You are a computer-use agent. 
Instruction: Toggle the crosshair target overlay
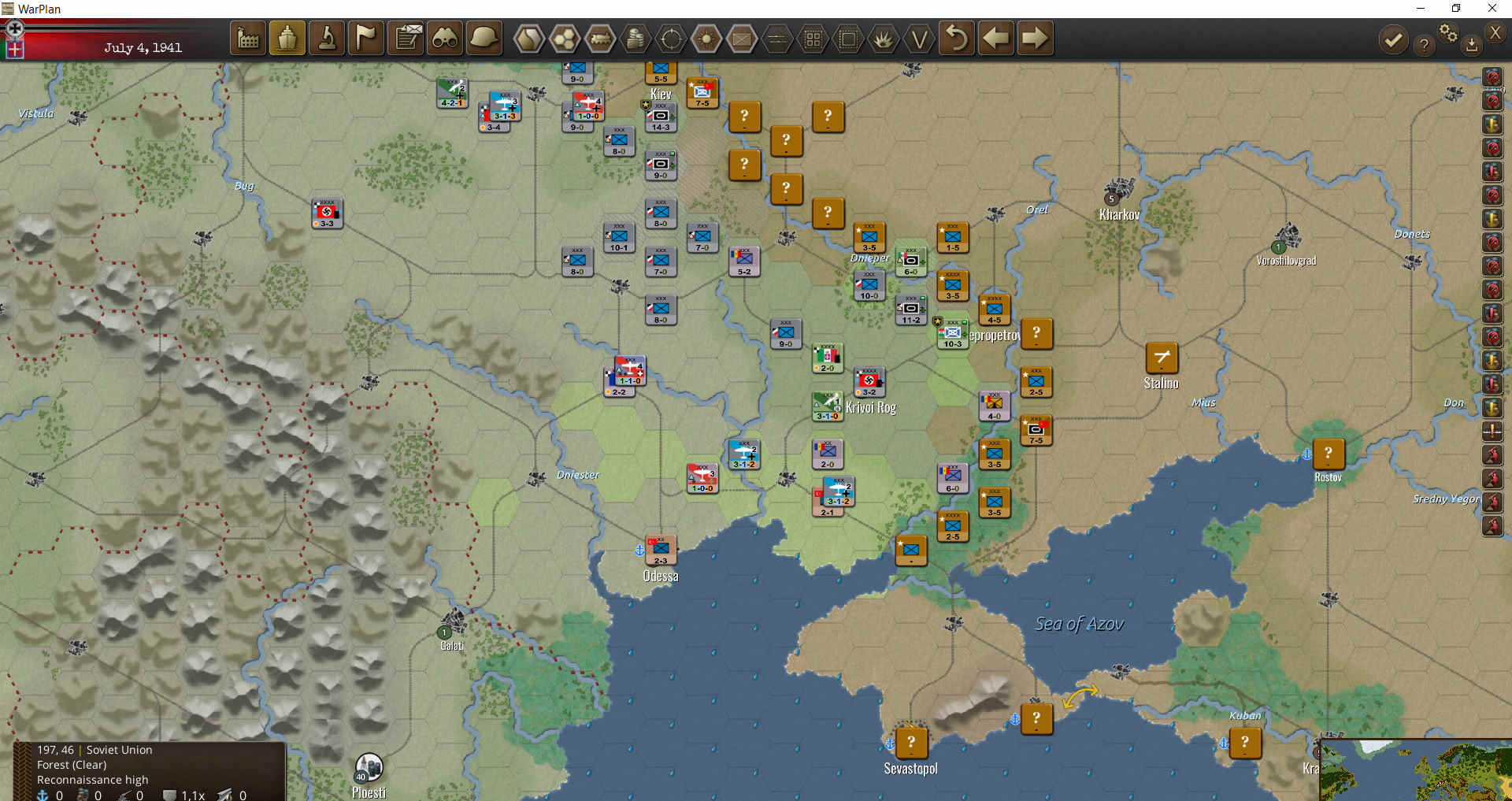(671, 39)
